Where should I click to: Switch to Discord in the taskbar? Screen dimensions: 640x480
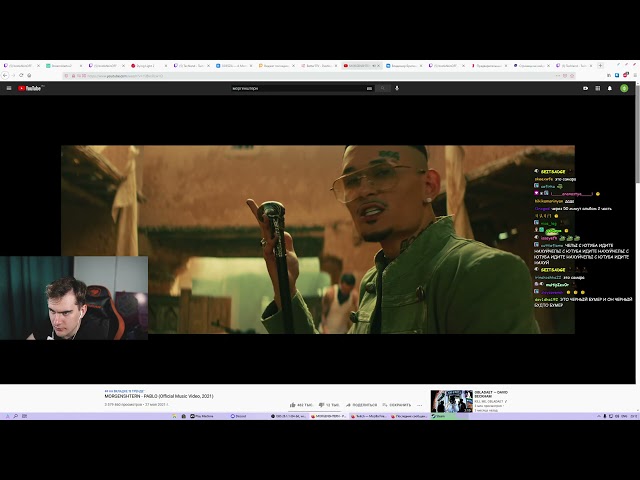coord(238,416)
